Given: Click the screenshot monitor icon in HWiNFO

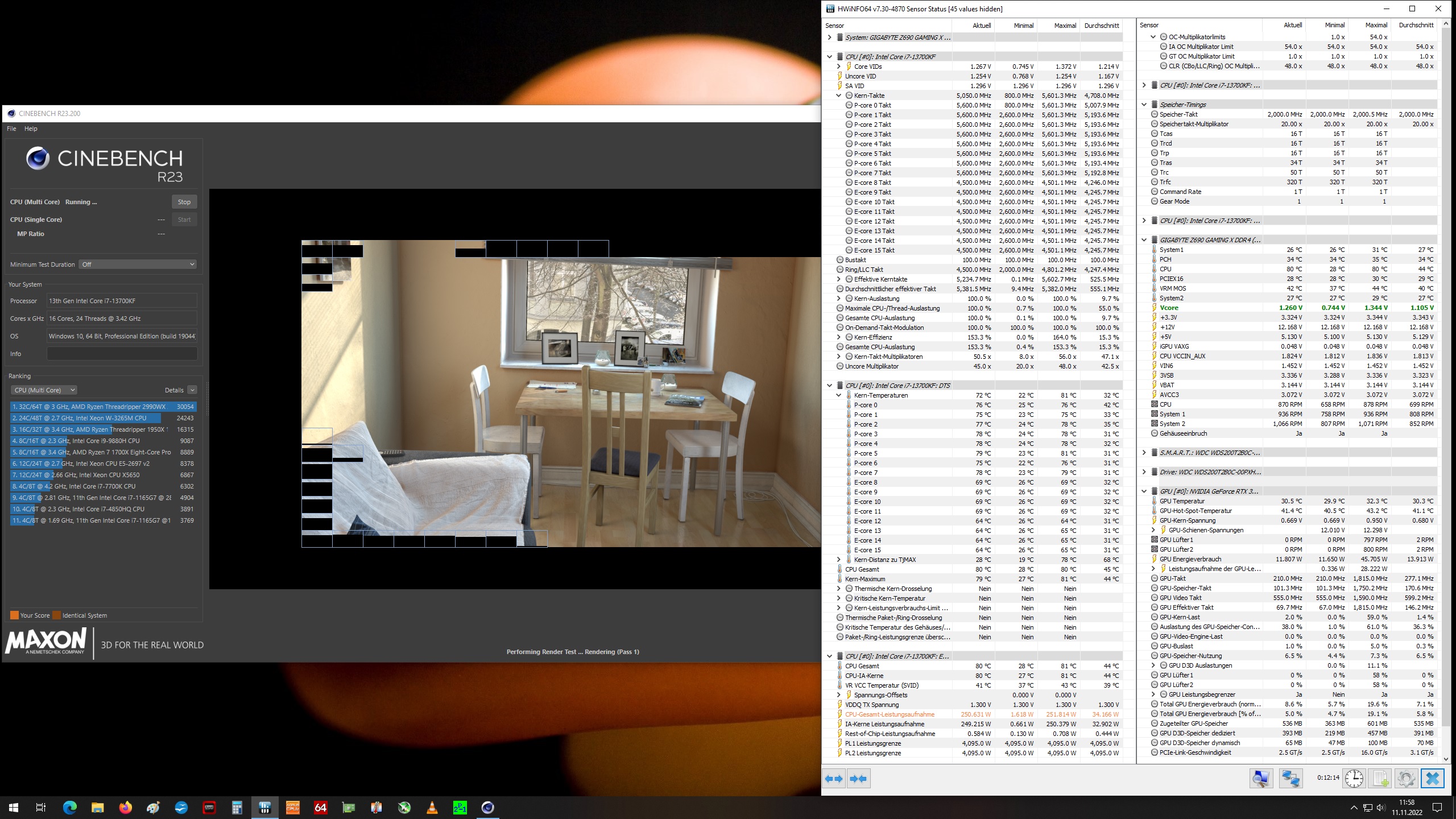Looking at the screenshot, I should point(1261,778).
